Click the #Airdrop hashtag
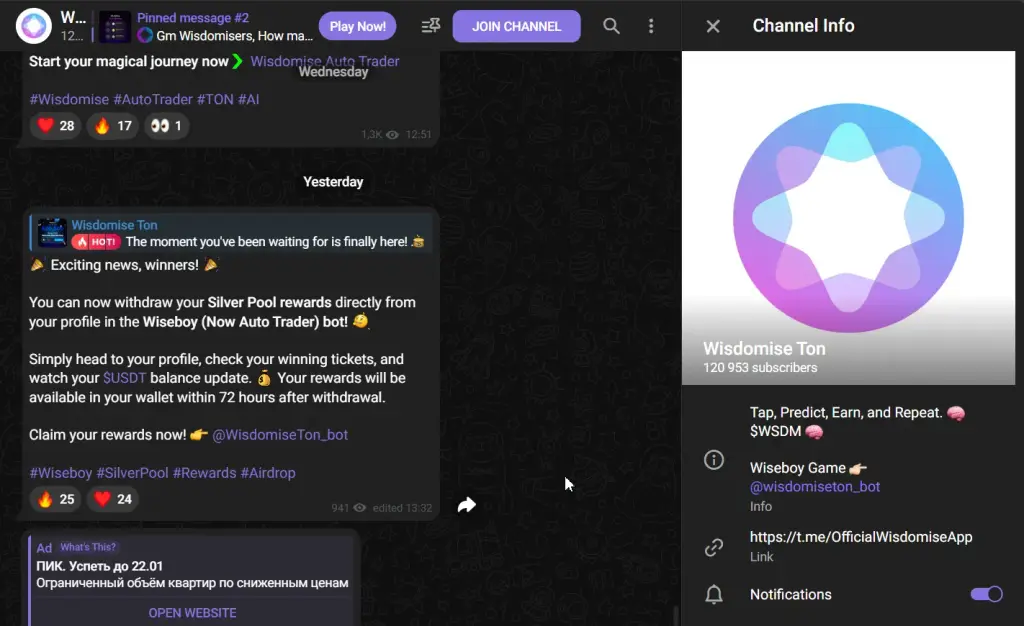Screen dimensions: 1024x626 point(268,473)
